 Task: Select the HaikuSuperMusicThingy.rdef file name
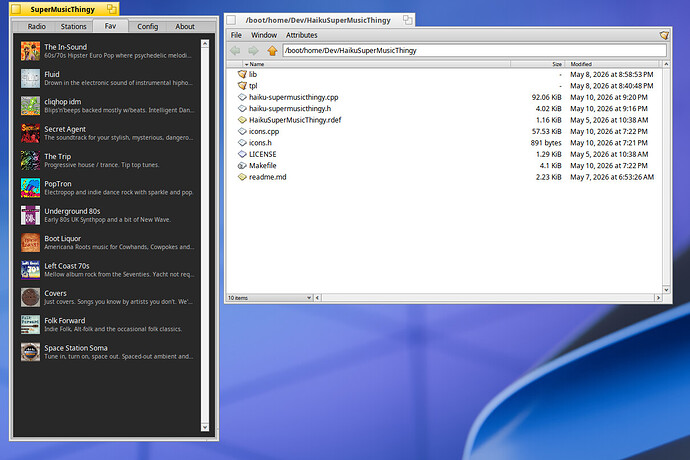click(295, 120)
